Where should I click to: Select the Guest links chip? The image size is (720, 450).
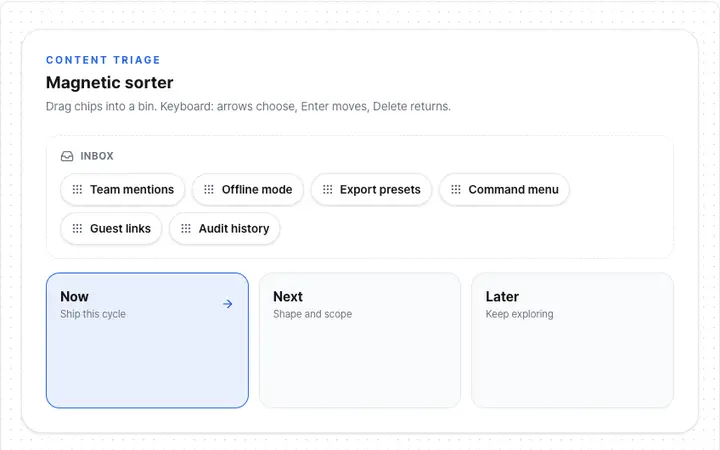point(111,228)
